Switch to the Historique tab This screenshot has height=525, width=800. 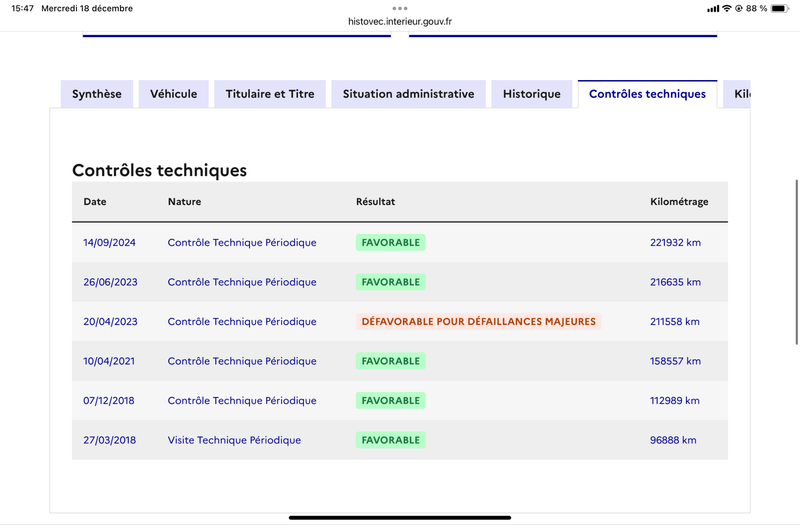pyautogui.click(x=532, y=94)
